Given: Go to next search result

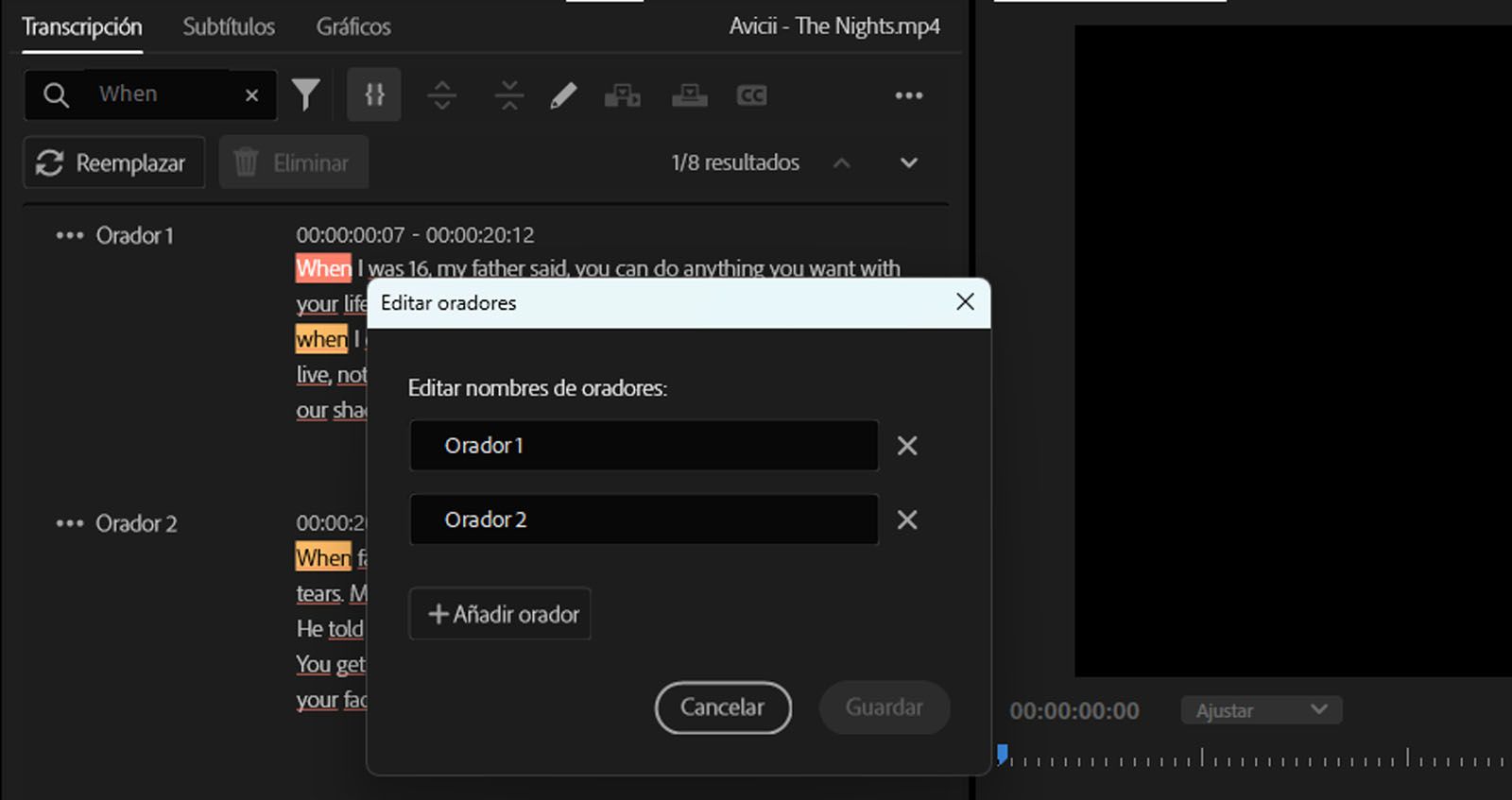Looking at the screenshot, I should click(908, 162).
